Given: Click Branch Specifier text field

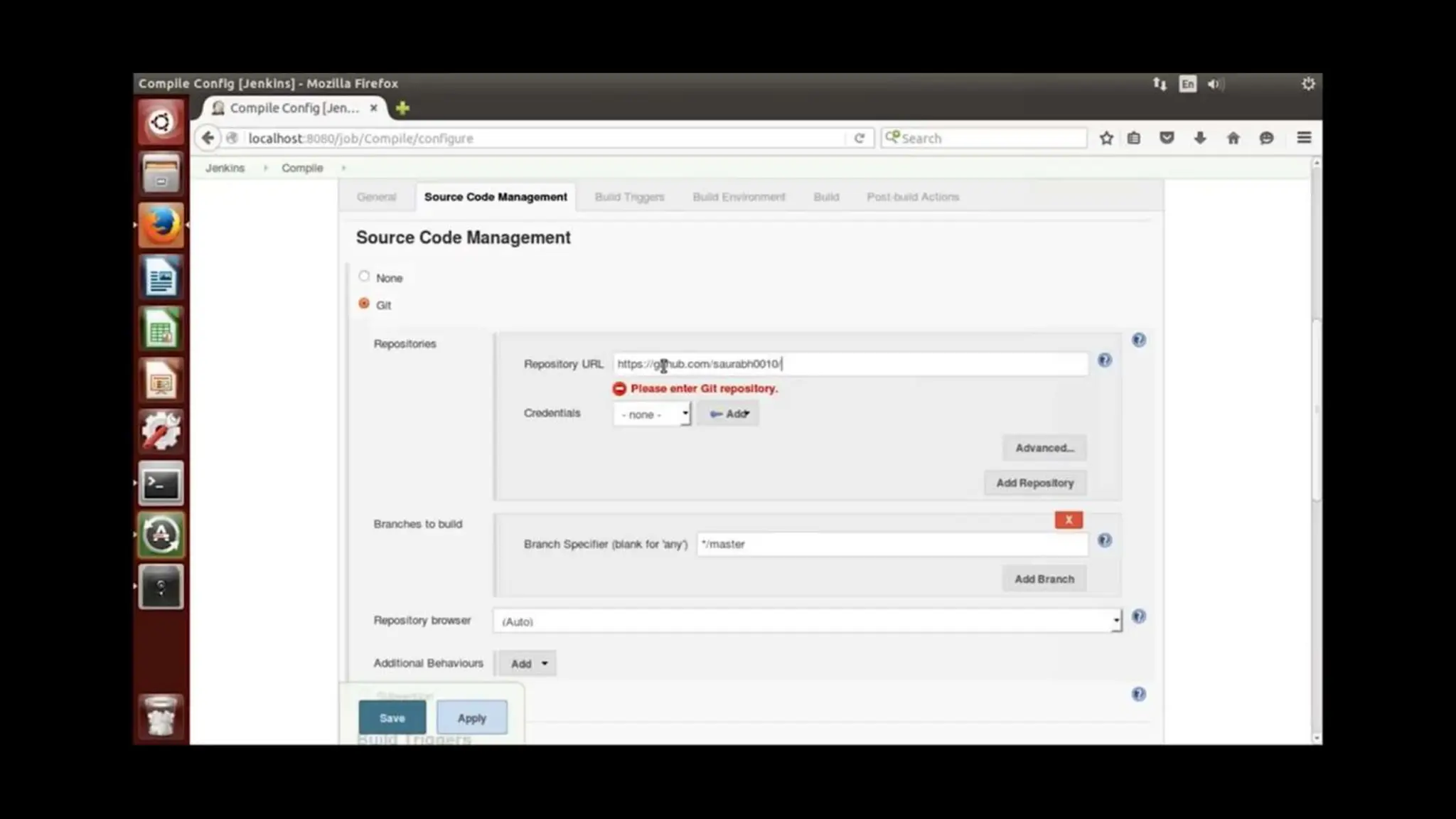Looking at the screenshot, I should (x=892, y=544).
